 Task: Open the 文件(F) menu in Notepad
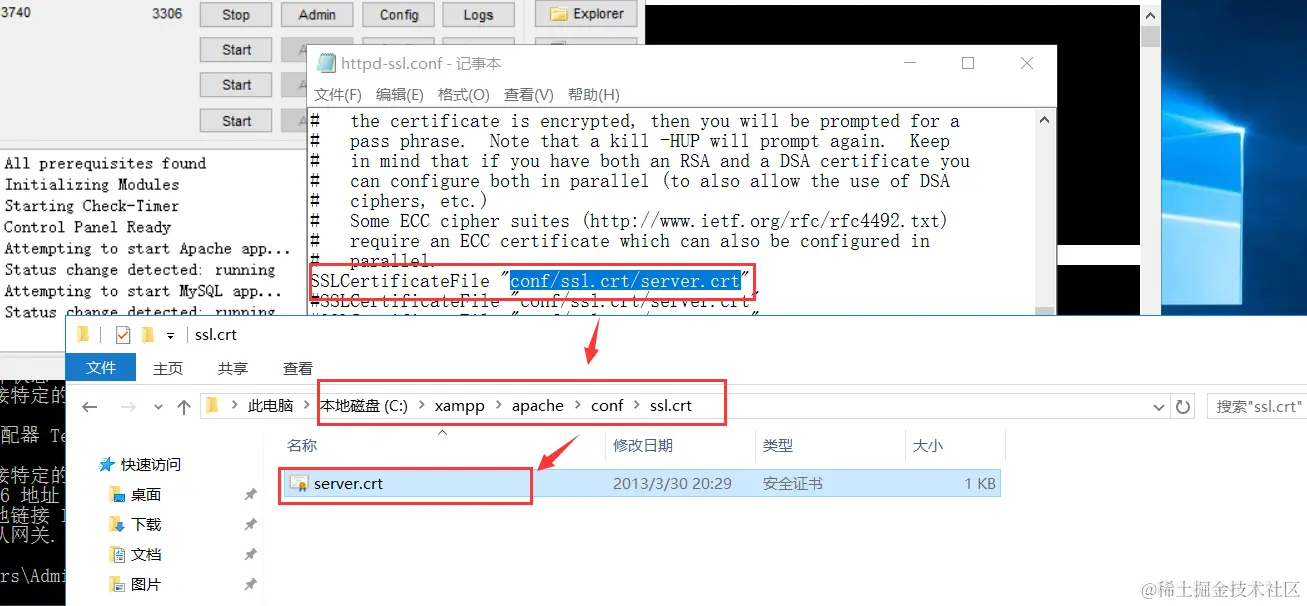tap(338, 95)
